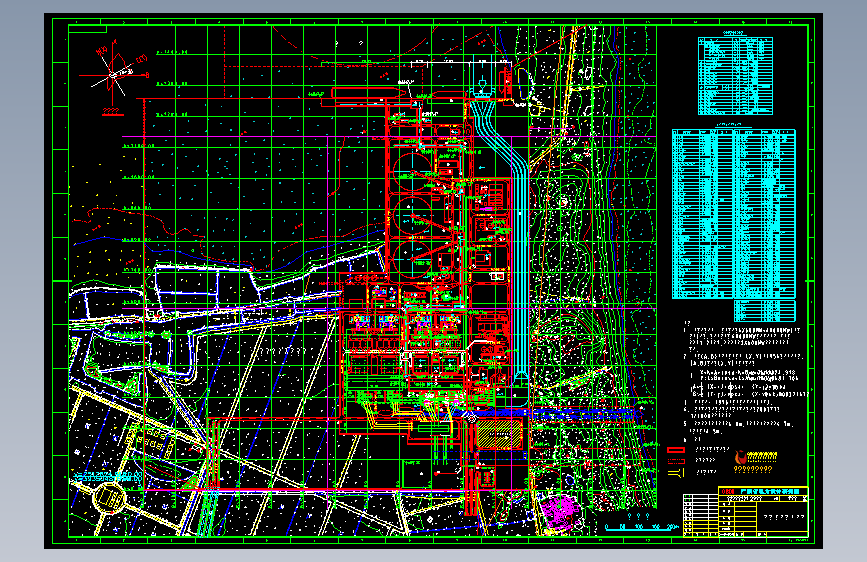Image resolution: width=867 pixels, height=562 pixels.
Task: Select the lowest red circular tank
Action: [412, 258]
